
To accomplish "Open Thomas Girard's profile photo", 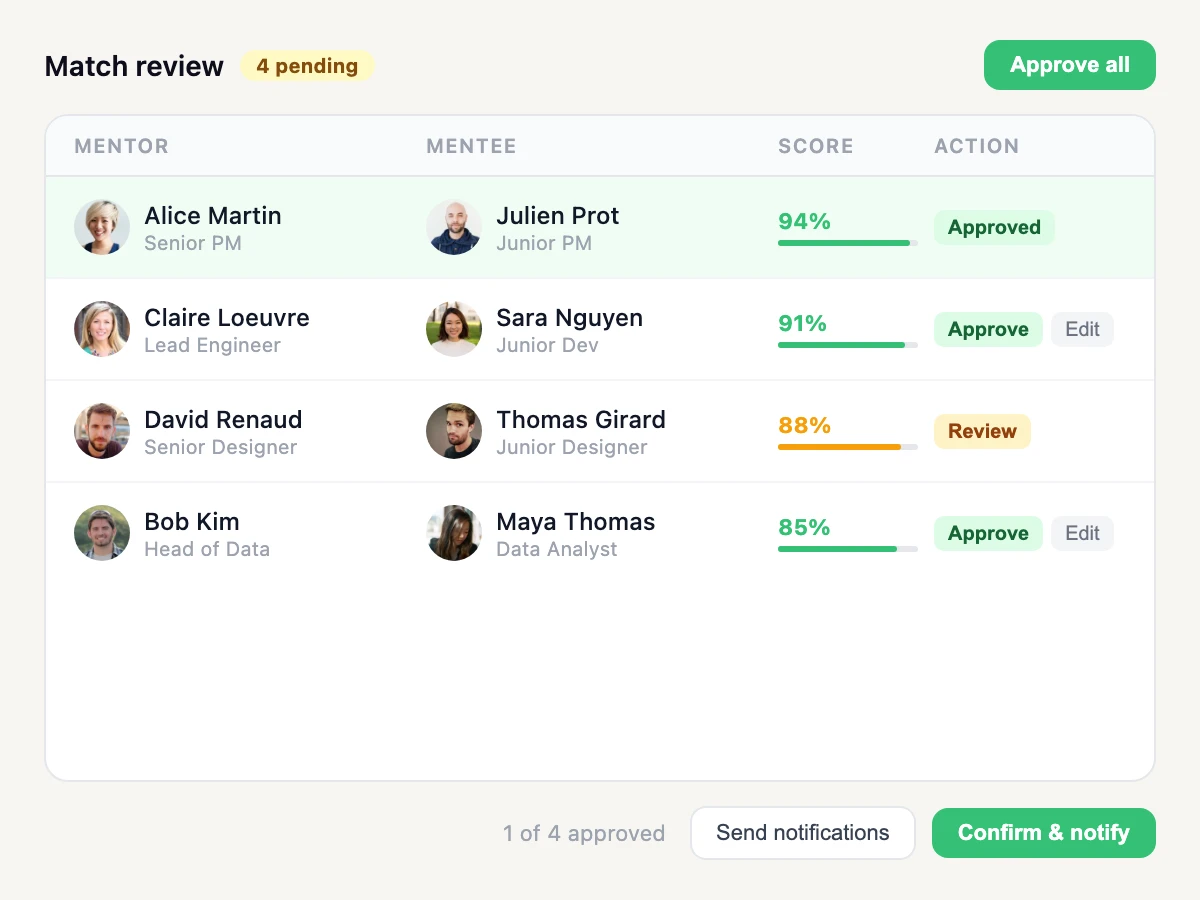I will 454,431.
